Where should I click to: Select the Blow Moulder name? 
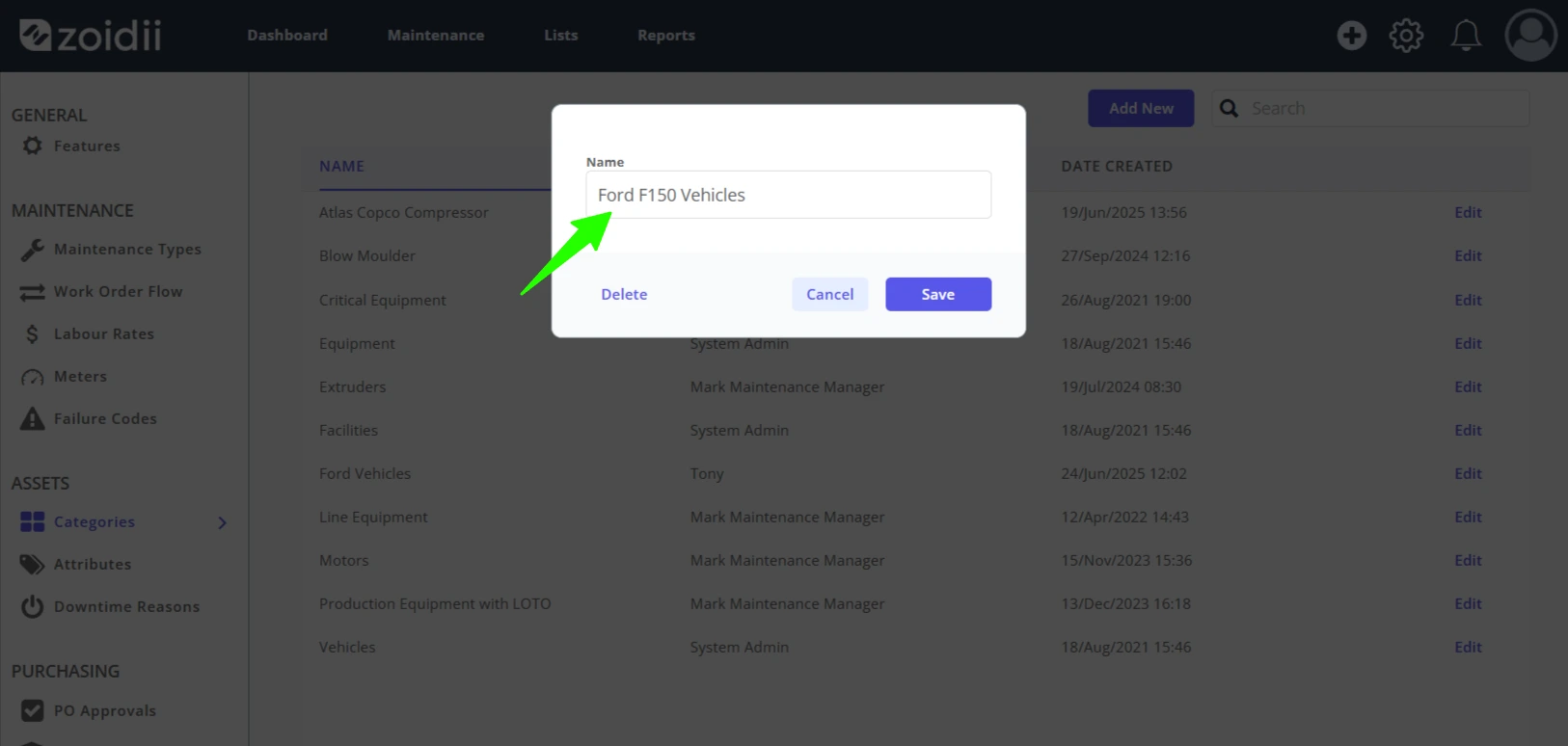tap(367, 255)
